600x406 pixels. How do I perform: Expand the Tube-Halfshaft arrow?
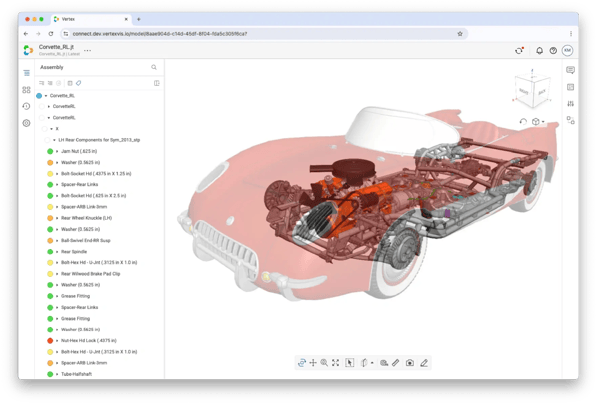57,374
